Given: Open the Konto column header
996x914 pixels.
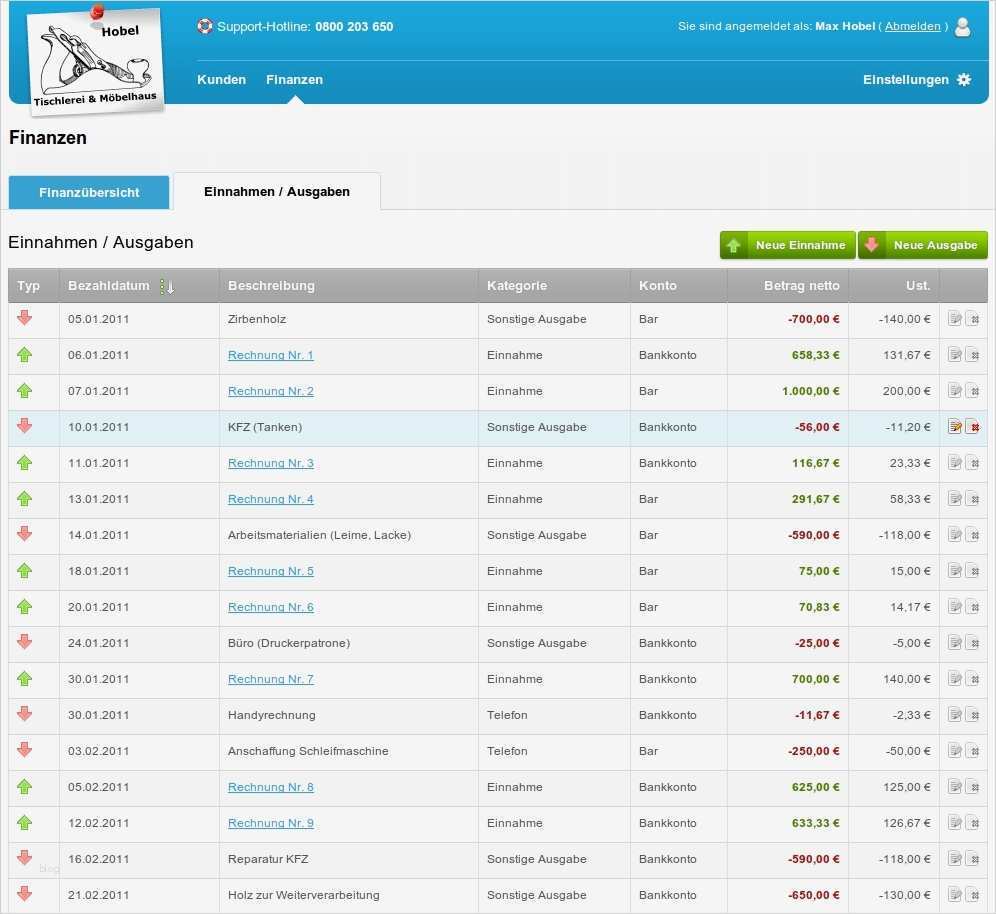Looking at the screenshot, I should [656, 285].
